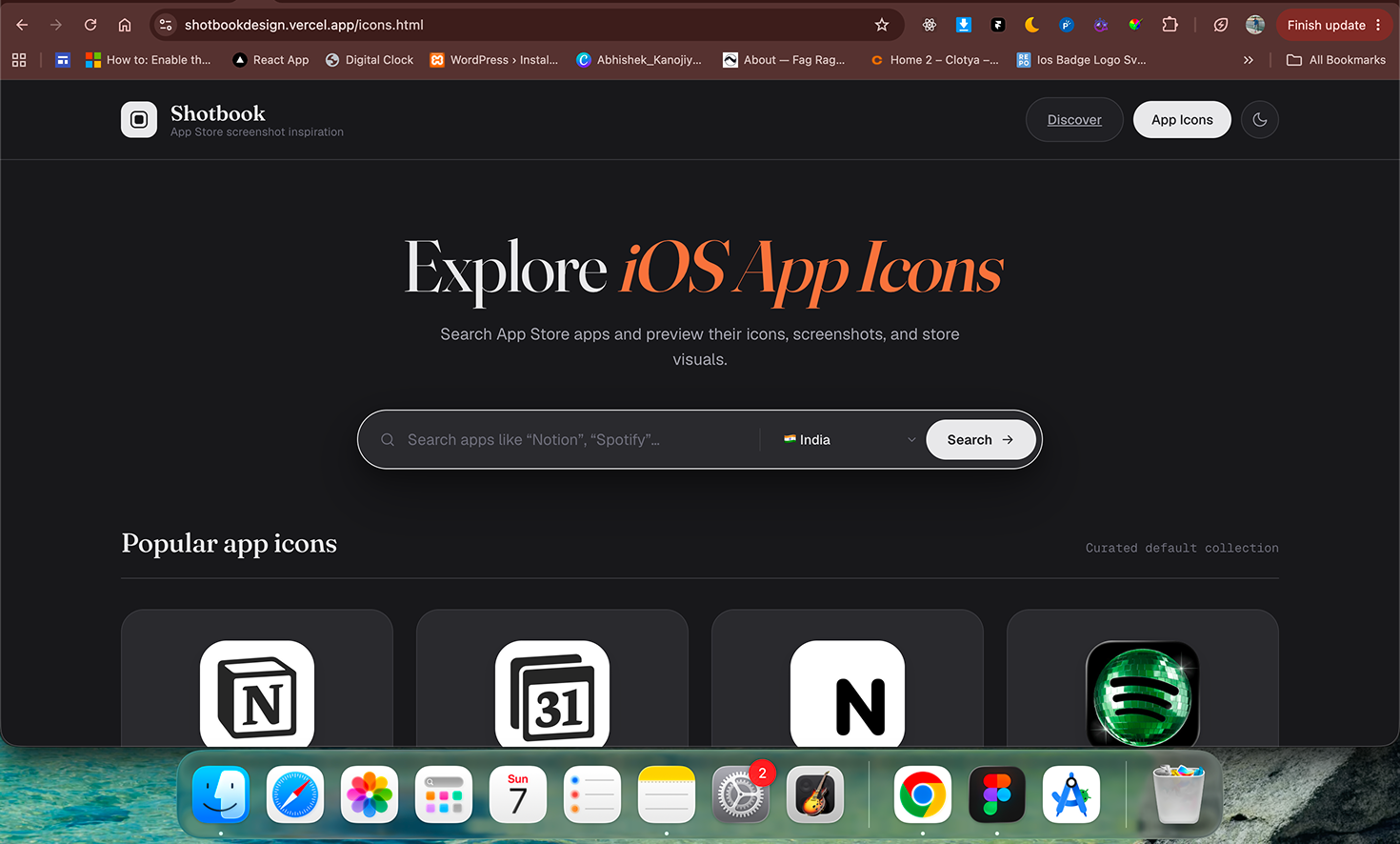This screenshot has height=844, width=1400.
Task: Open the React App bookmark
Action: tap(271, 60)
